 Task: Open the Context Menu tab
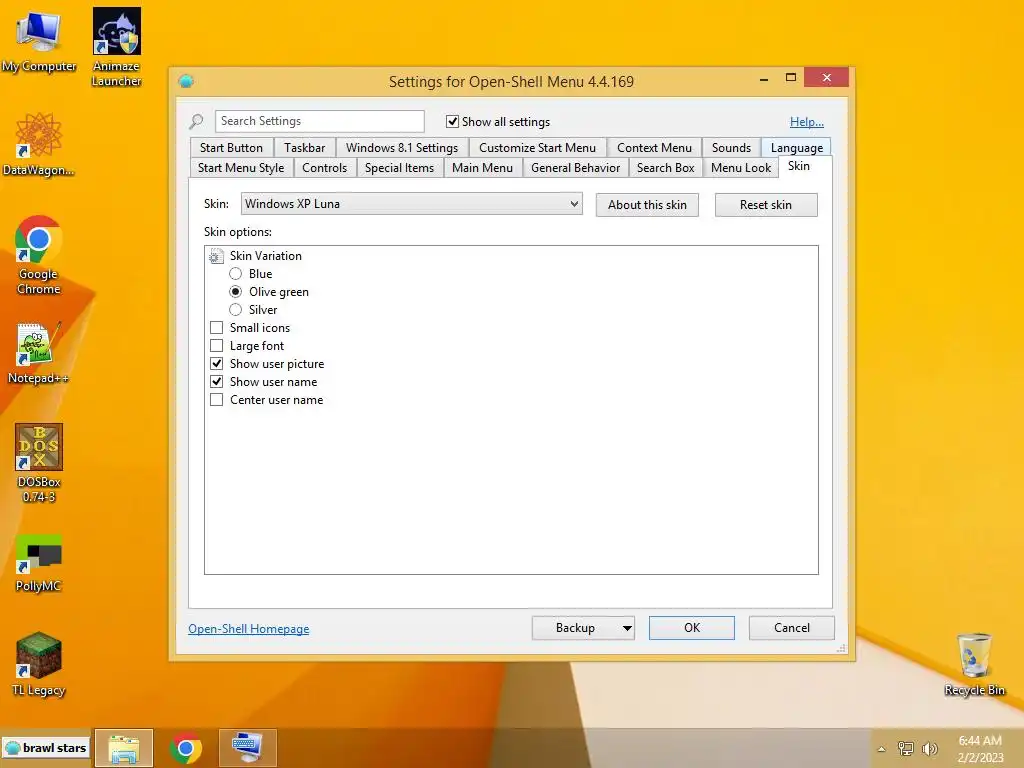654,148
